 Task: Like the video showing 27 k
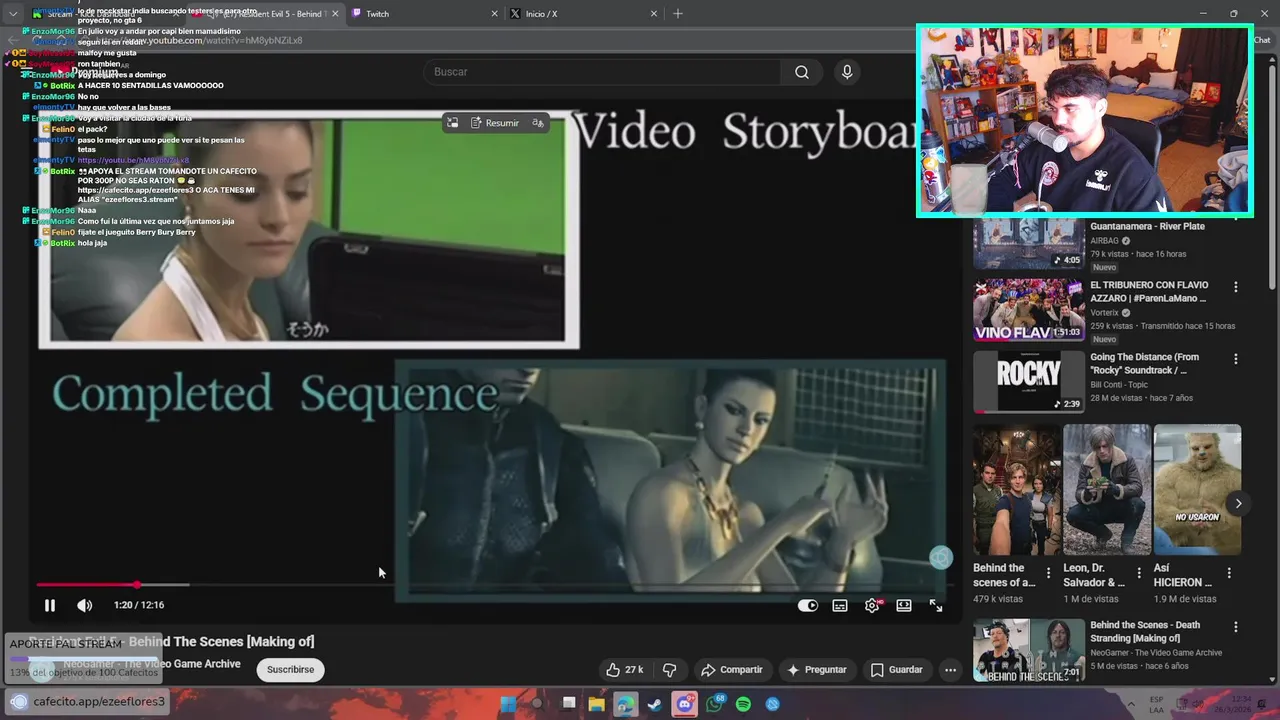pos(625,670)
